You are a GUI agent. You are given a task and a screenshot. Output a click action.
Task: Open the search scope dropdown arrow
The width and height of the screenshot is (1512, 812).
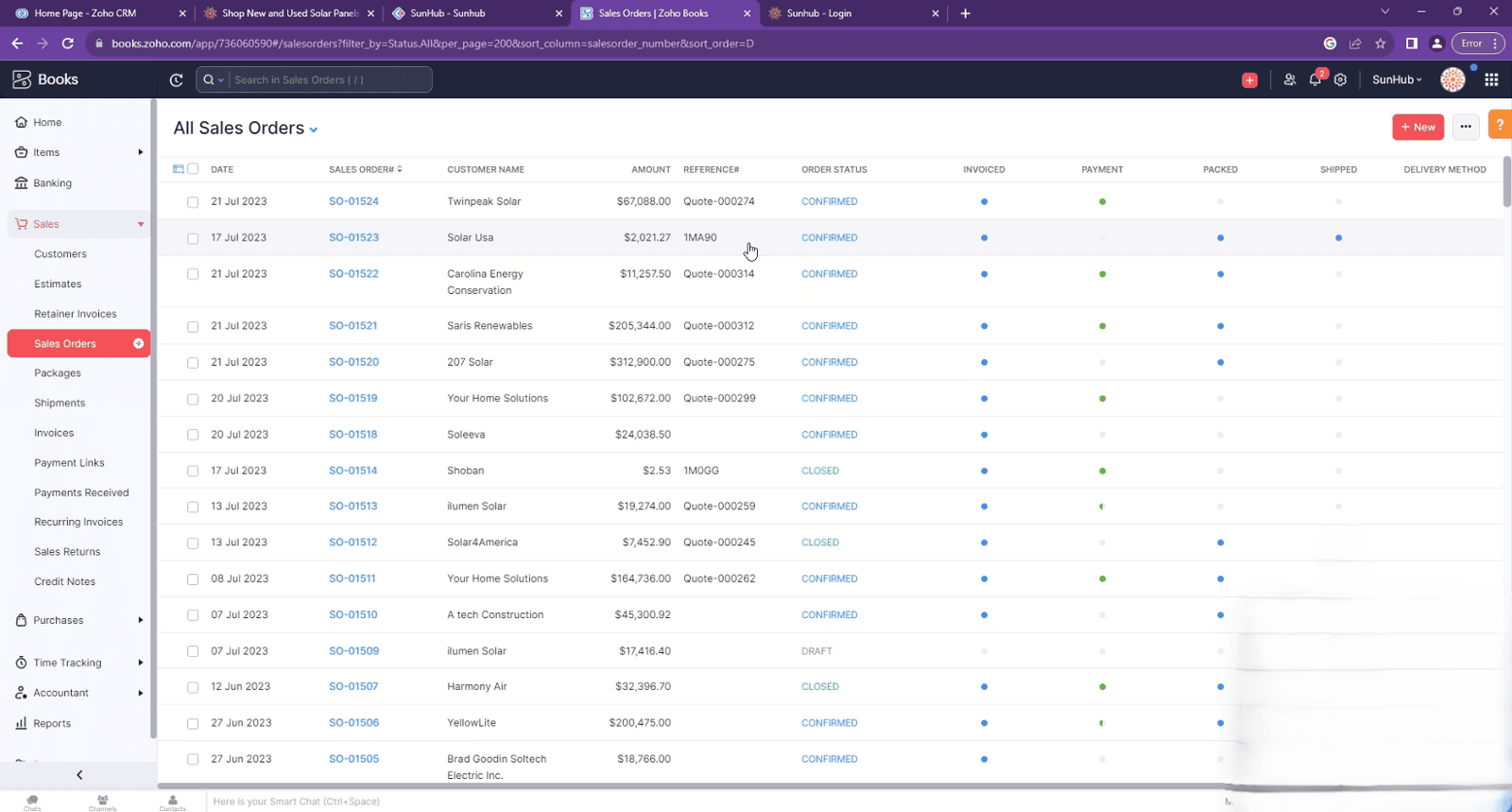(221, 80)
